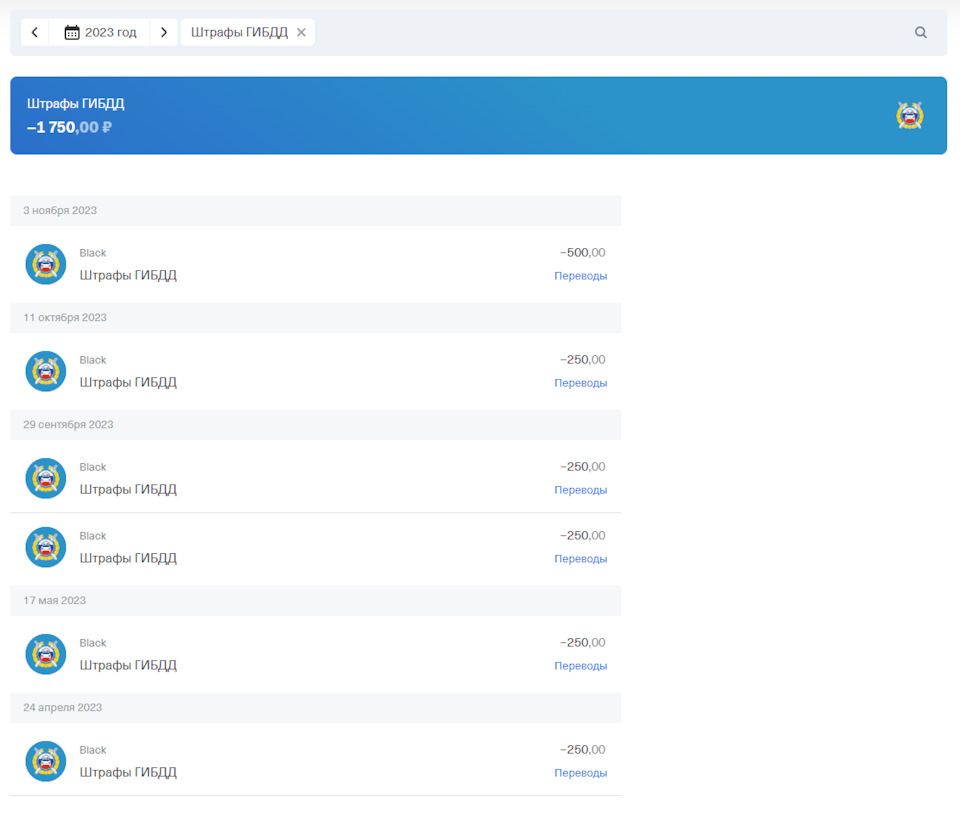Click ГИБДД icon for 24 апреля payment
The height and width of the screenshot is (814, 960).
point(46,761)
